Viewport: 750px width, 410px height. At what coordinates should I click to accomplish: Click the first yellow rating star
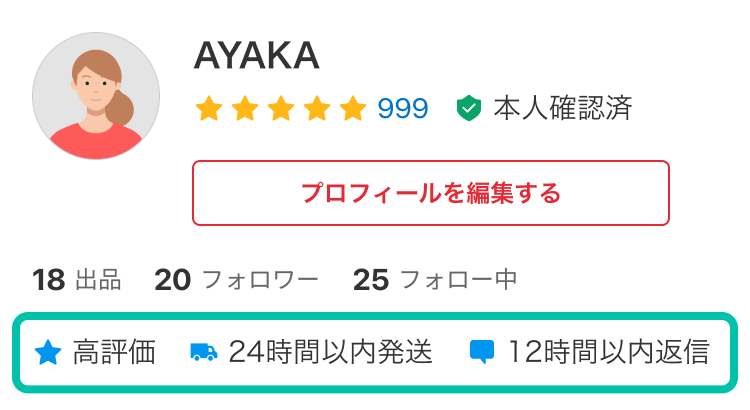tap(209, 108)
